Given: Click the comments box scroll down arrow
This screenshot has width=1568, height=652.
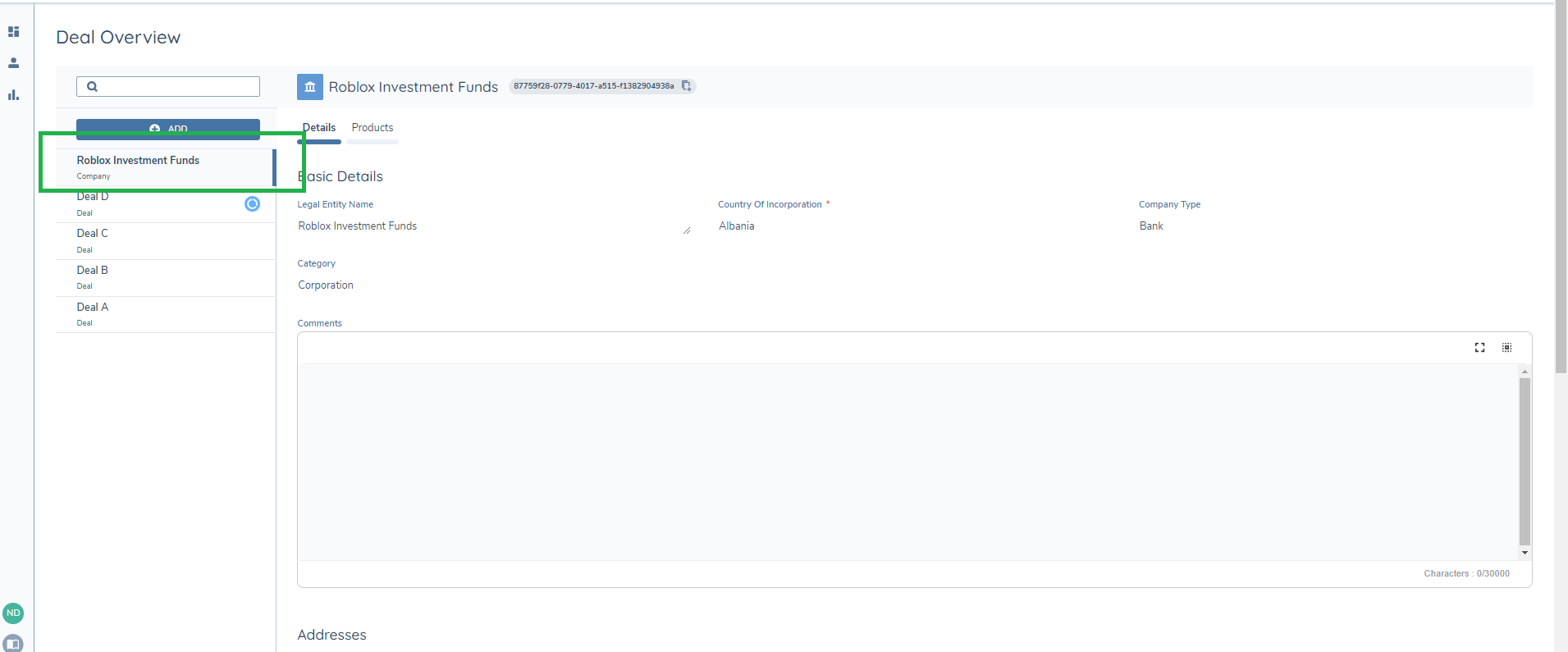Looking at the screenshot, I should pos(1525,553).
